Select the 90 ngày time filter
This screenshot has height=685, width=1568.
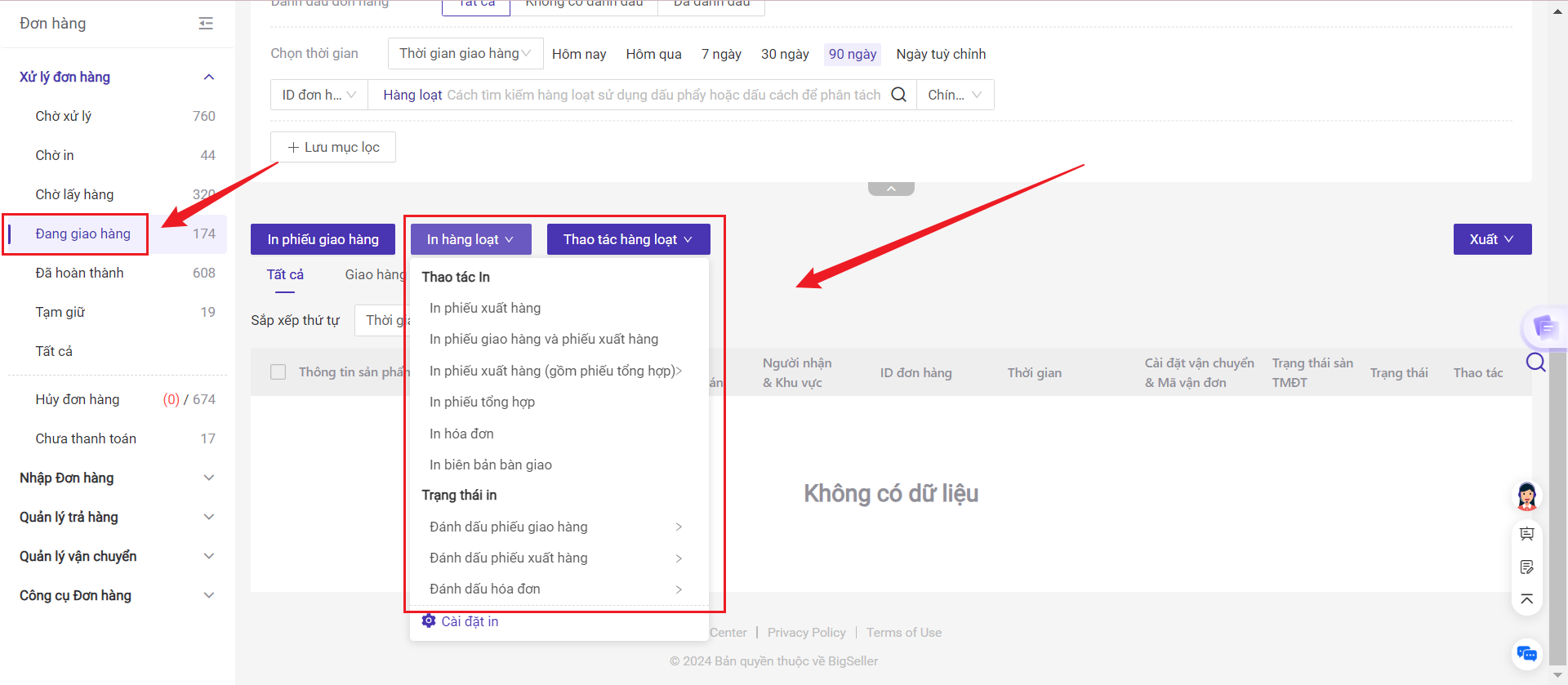click(852, 54)
